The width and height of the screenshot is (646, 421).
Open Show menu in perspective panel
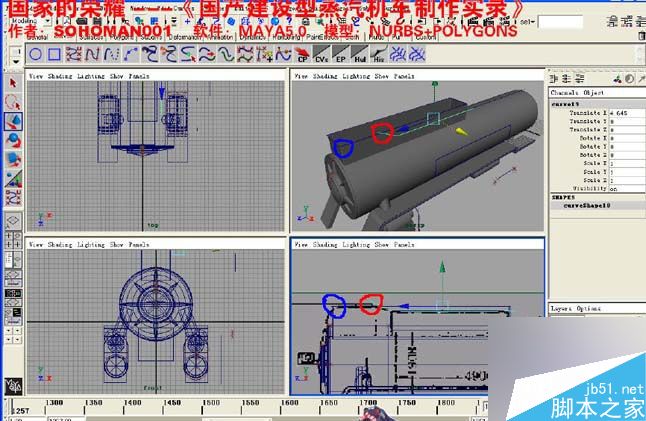coord(382,76)
